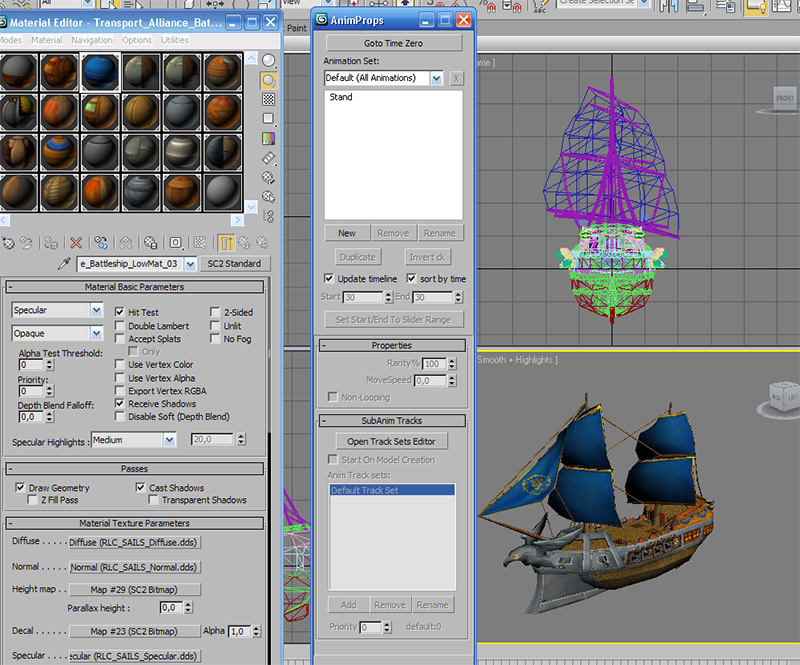The height and width of the screenshot is (665, 800).
Task: Expand the Specular Highlights Medium dropdown
Action: coord(169,439)
